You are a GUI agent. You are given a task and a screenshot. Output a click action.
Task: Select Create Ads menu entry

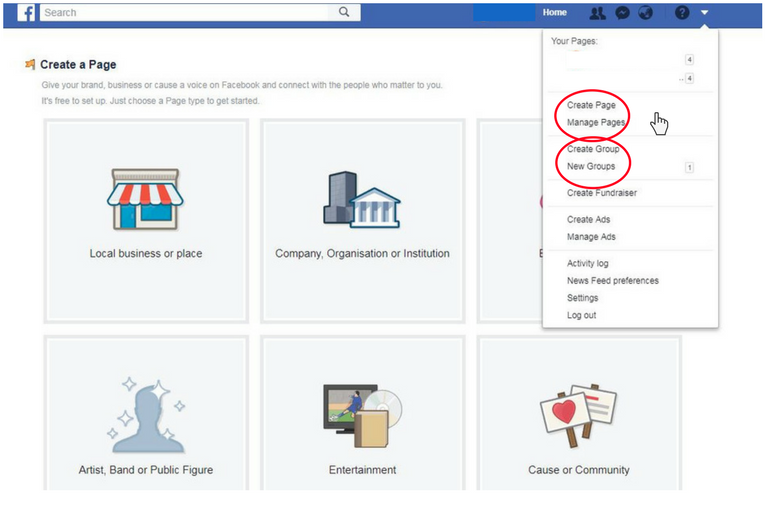coord(588,219)
